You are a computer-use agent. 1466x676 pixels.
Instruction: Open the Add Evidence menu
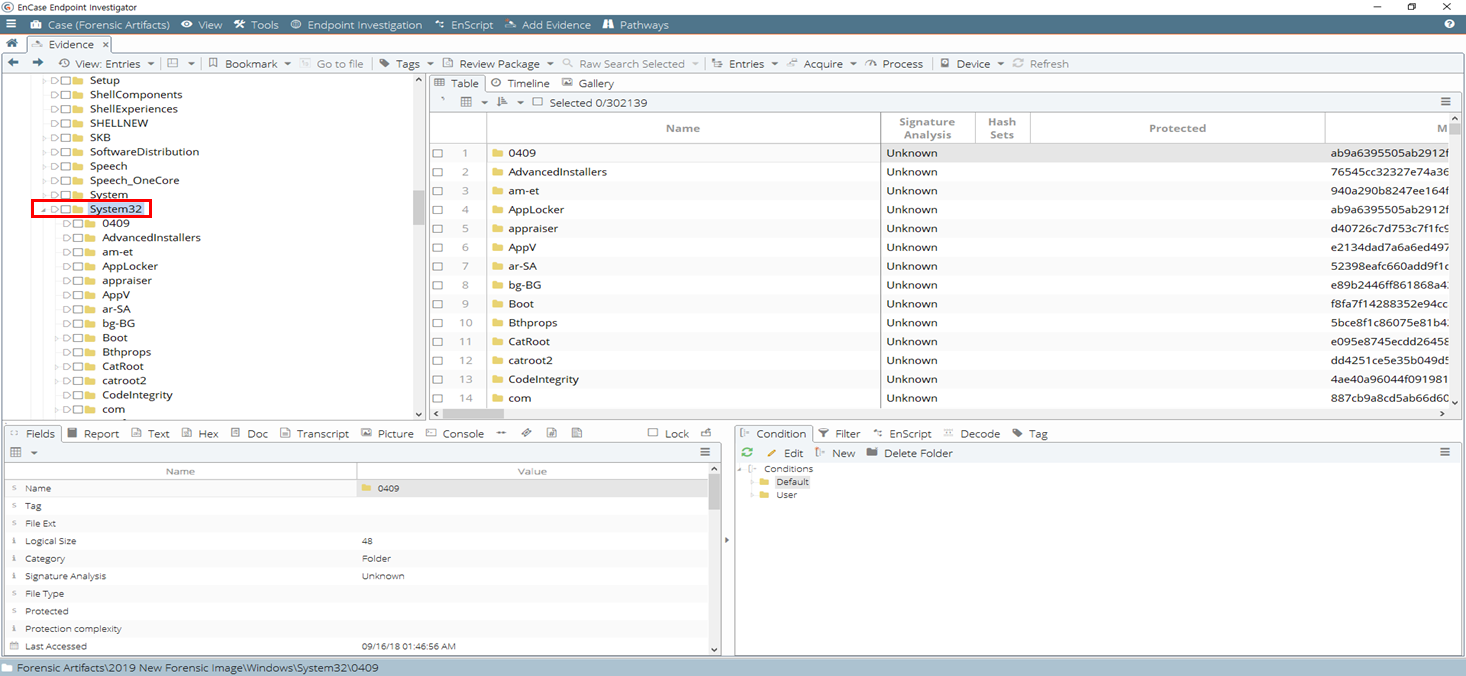point(548,24)
